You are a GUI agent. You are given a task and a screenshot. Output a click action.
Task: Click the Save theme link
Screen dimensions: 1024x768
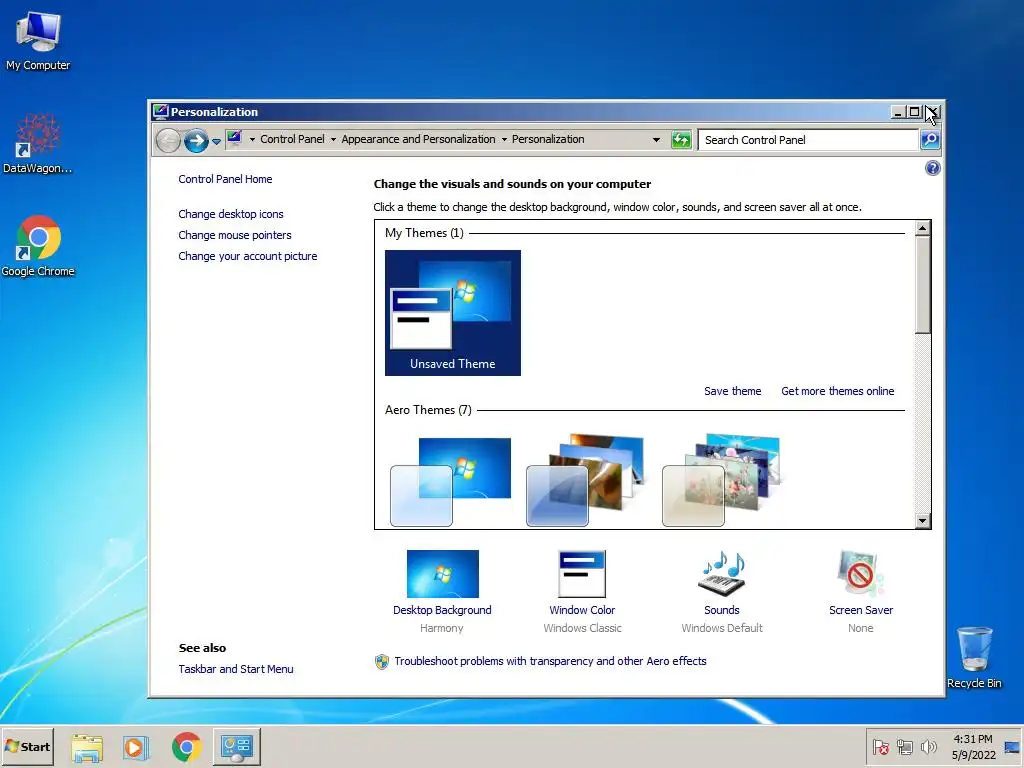pyautogui.click(x=732, y=391)
